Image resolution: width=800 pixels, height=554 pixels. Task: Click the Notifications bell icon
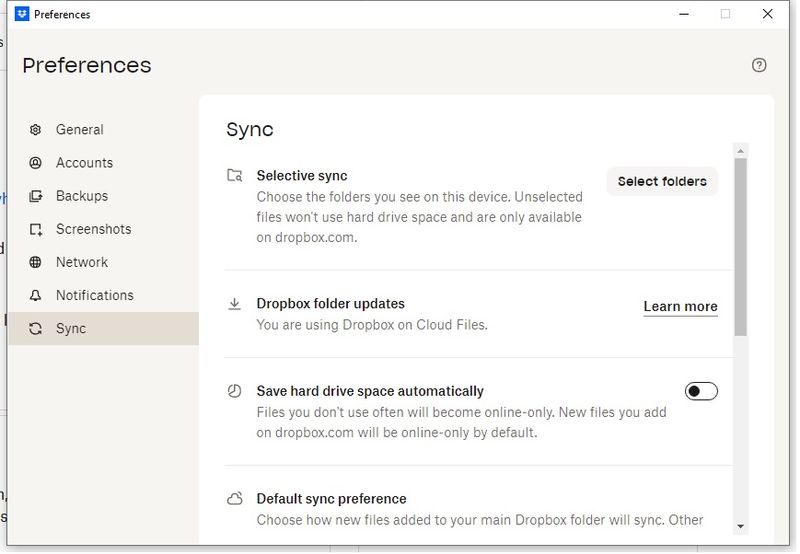(36, 295)
